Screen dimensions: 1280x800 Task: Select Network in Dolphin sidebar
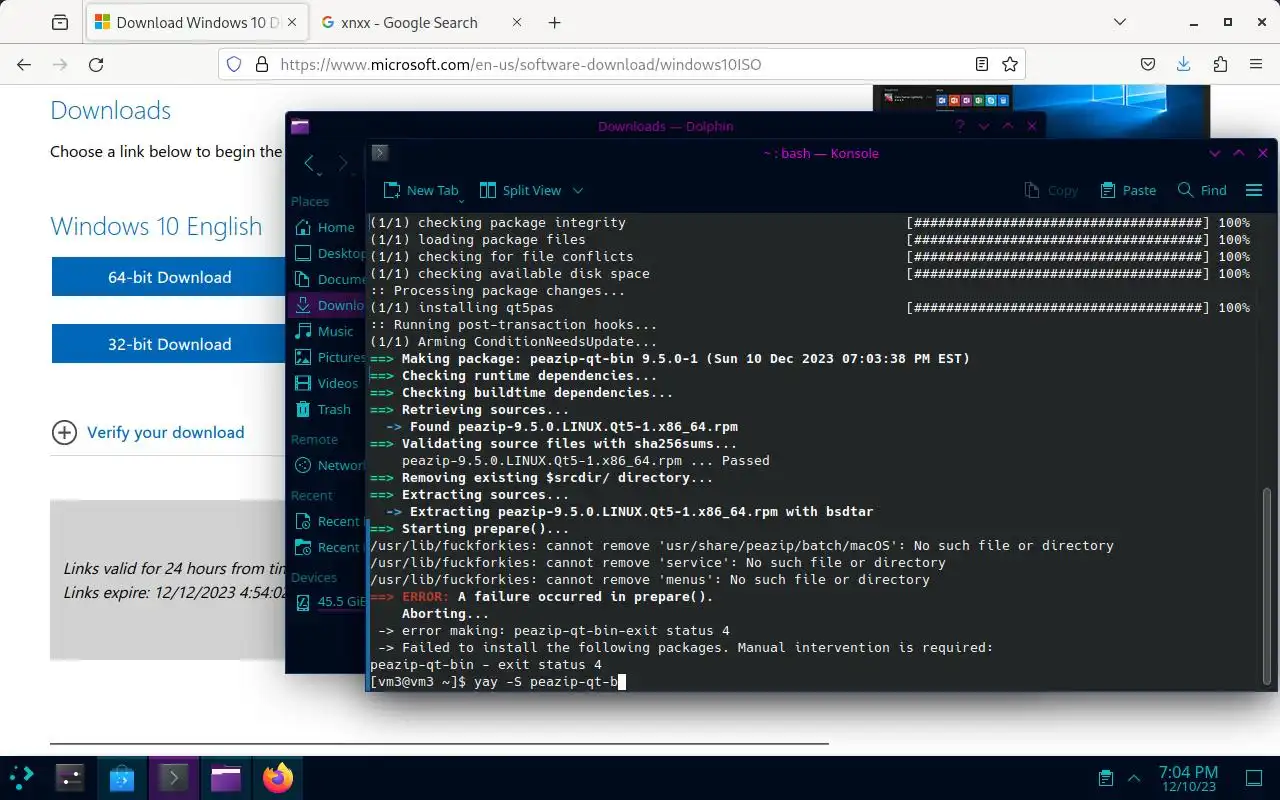tap(329, 465)
